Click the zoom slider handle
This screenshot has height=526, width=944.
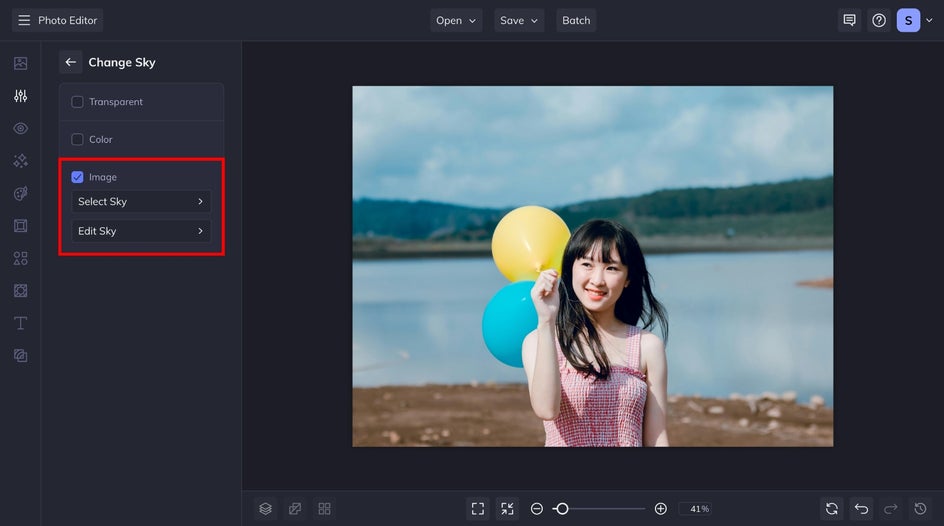562,509
